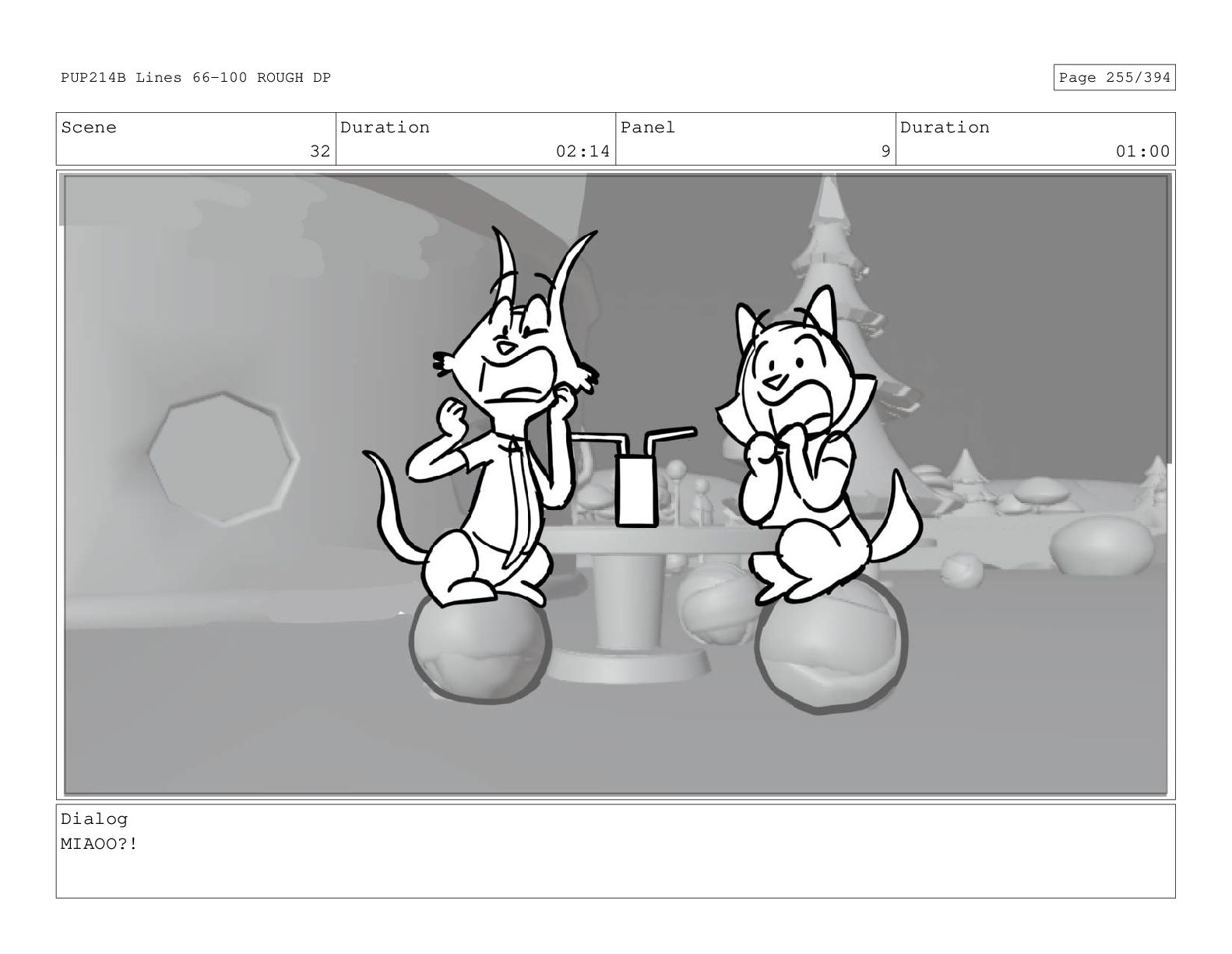Click the 'Scene' label
The width and height of the screenshot is (1232, 954).
pos(89,128)
